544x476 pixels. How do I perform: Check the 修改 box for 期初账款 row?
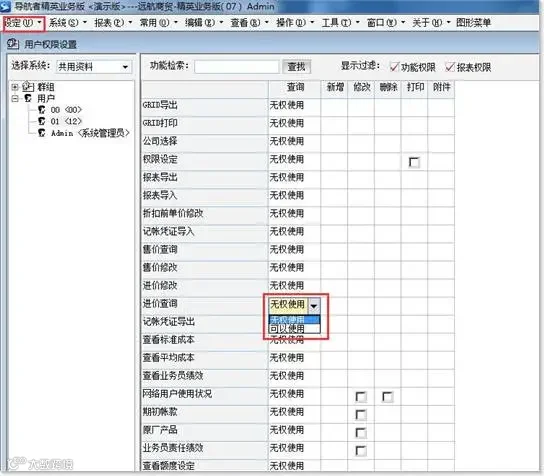pyautogui.click(x=361, y=415)
